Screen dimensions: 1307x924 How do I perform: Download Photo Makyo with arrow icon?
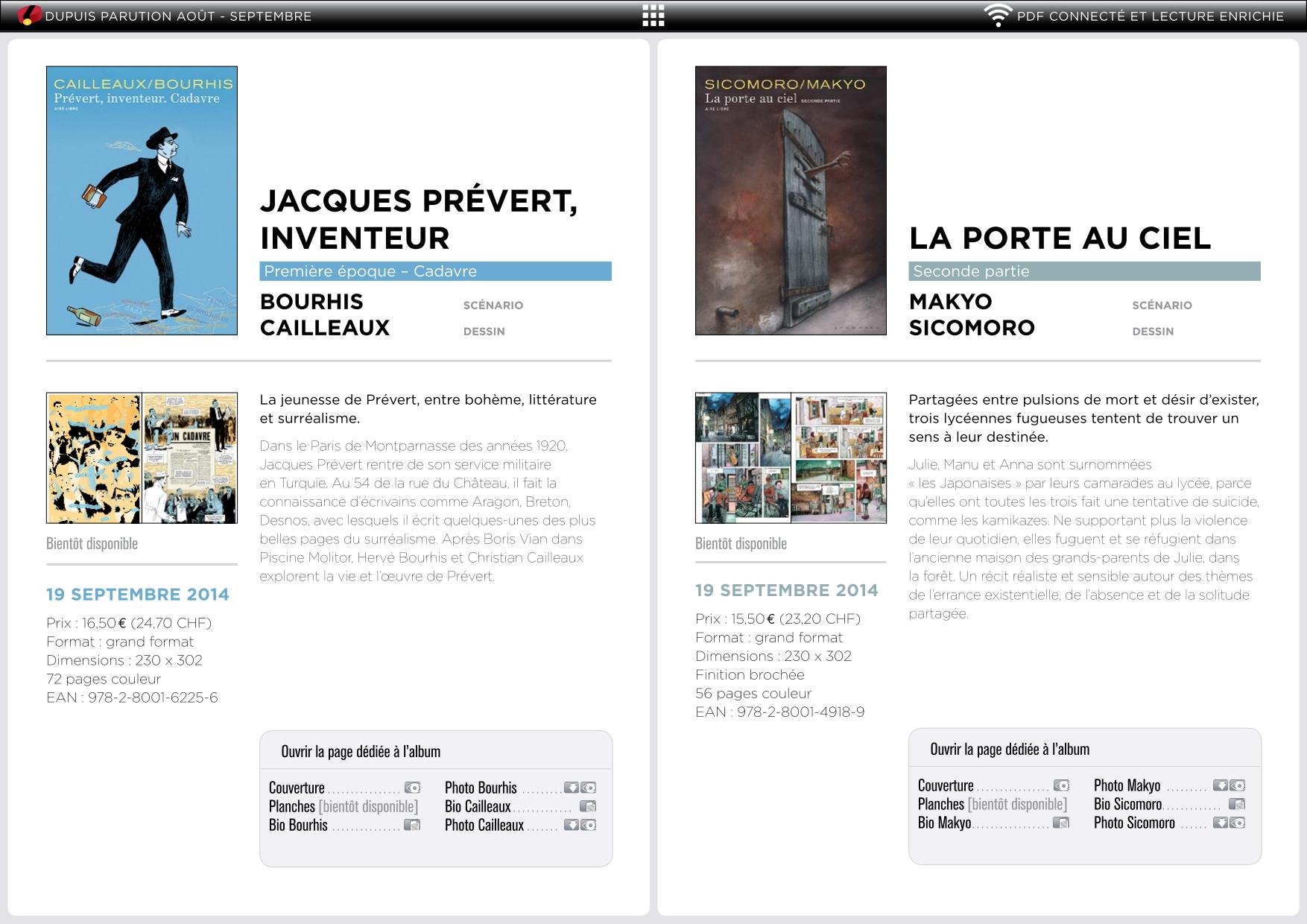[x=1220, y=785]
